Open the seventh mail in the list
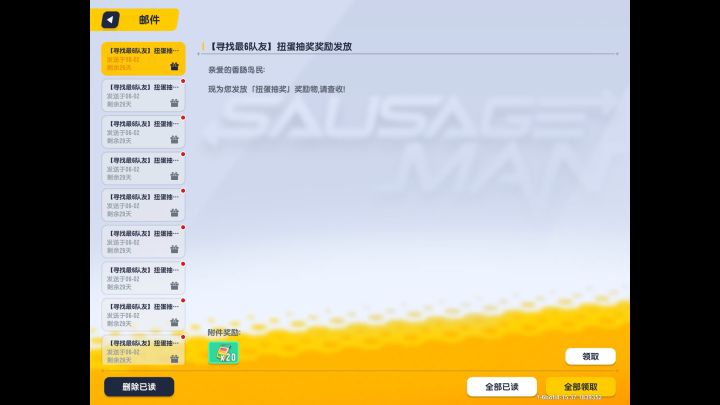Screen dimensions: 720x405 [143, 278]
